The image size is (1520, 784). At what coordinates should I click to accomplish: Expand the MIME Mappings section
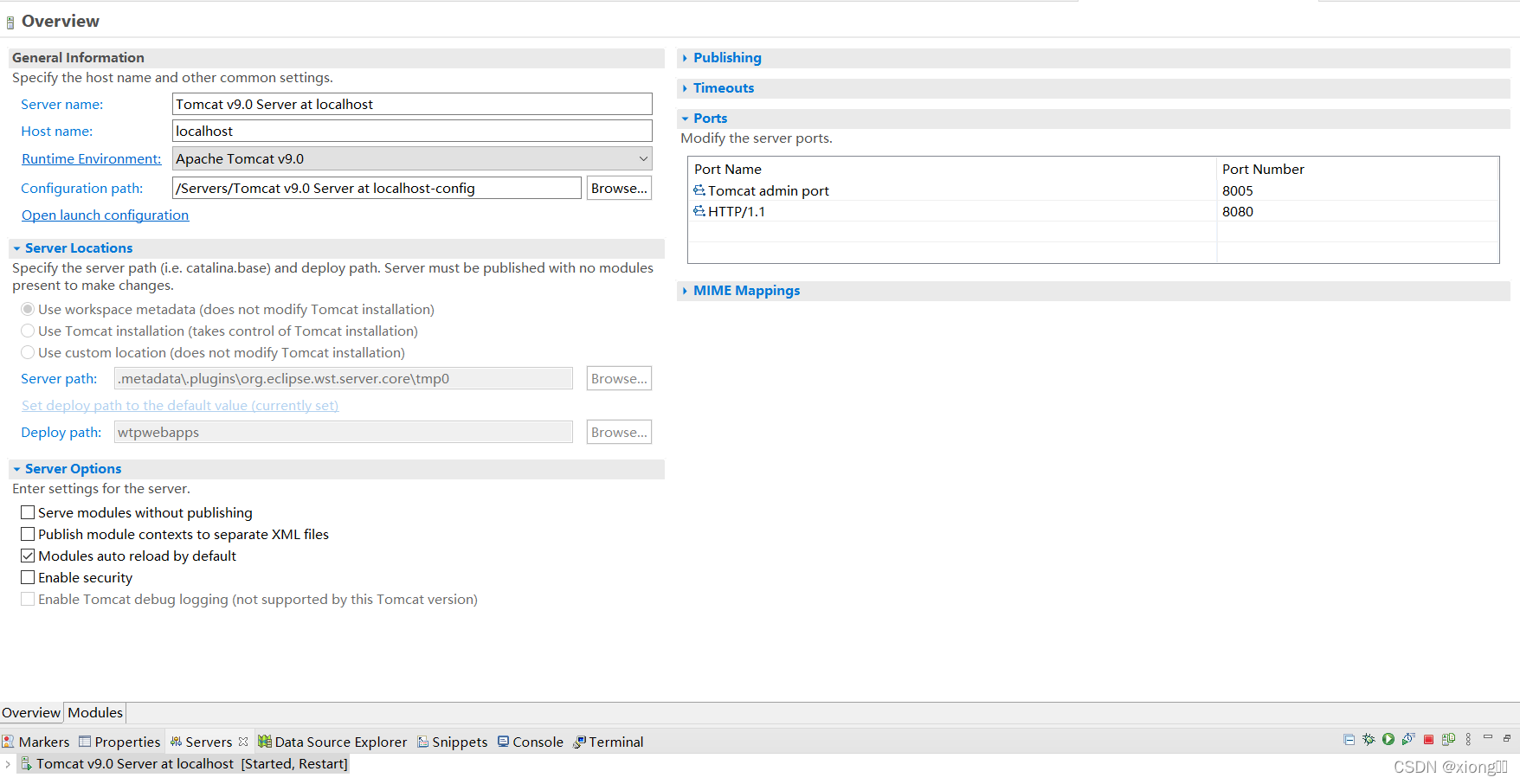point(685,291)
